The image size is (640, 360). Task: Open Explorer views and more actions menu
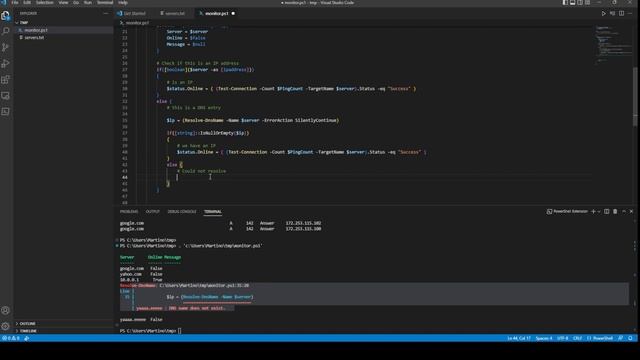(x=106, y=13)
